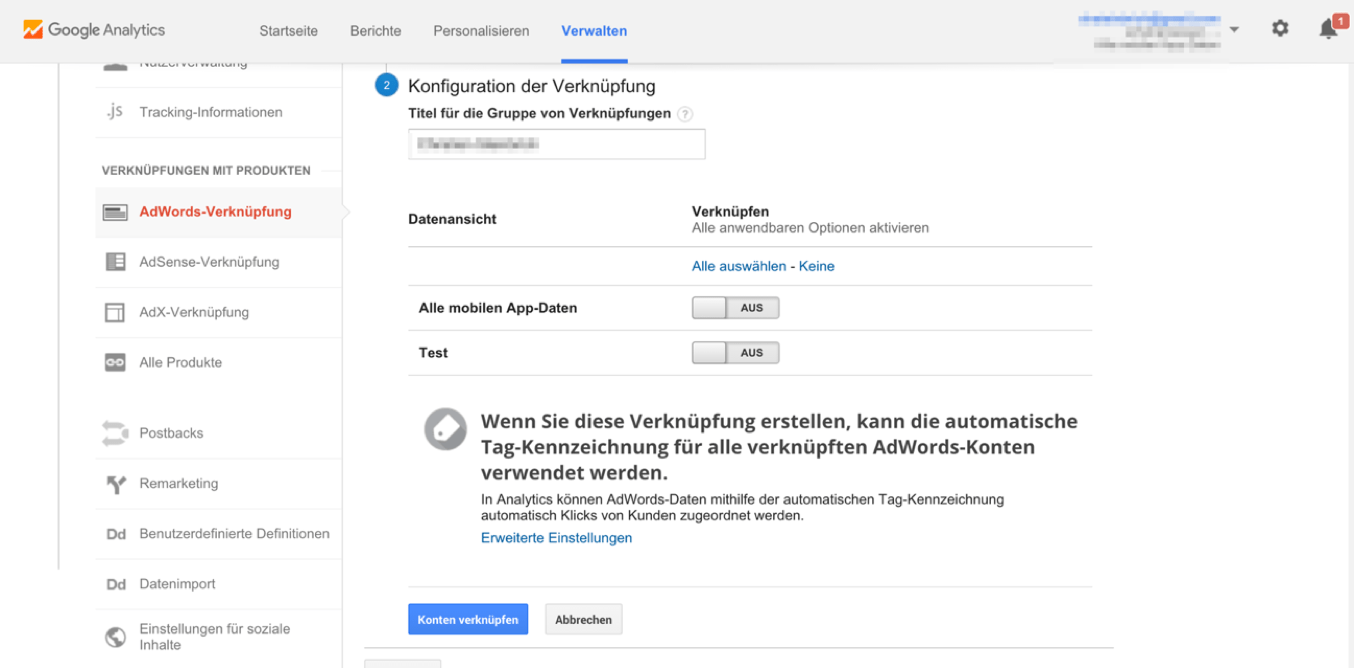Go to the Startseite tab
This screenshot has width=1354, height=668.
pos(288,31)
